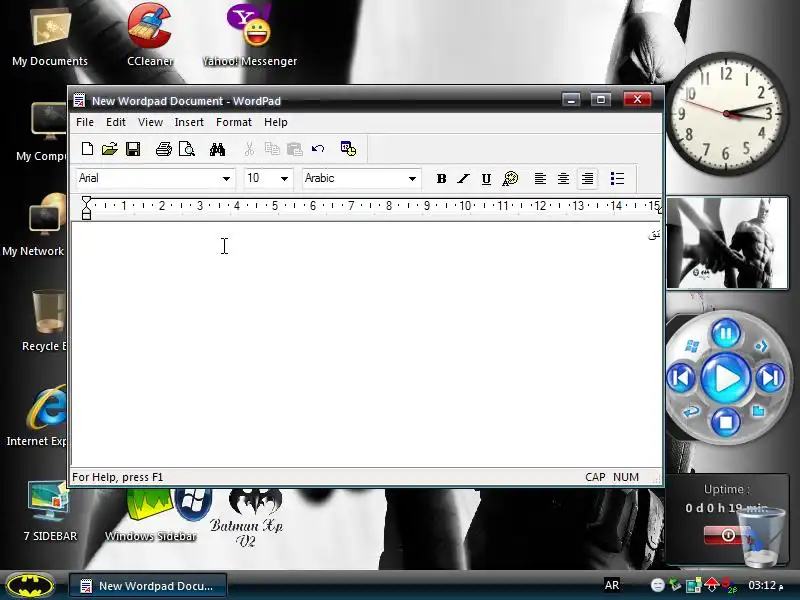
Task: Click the Copy toolbar icon
Action: [272, 149]
